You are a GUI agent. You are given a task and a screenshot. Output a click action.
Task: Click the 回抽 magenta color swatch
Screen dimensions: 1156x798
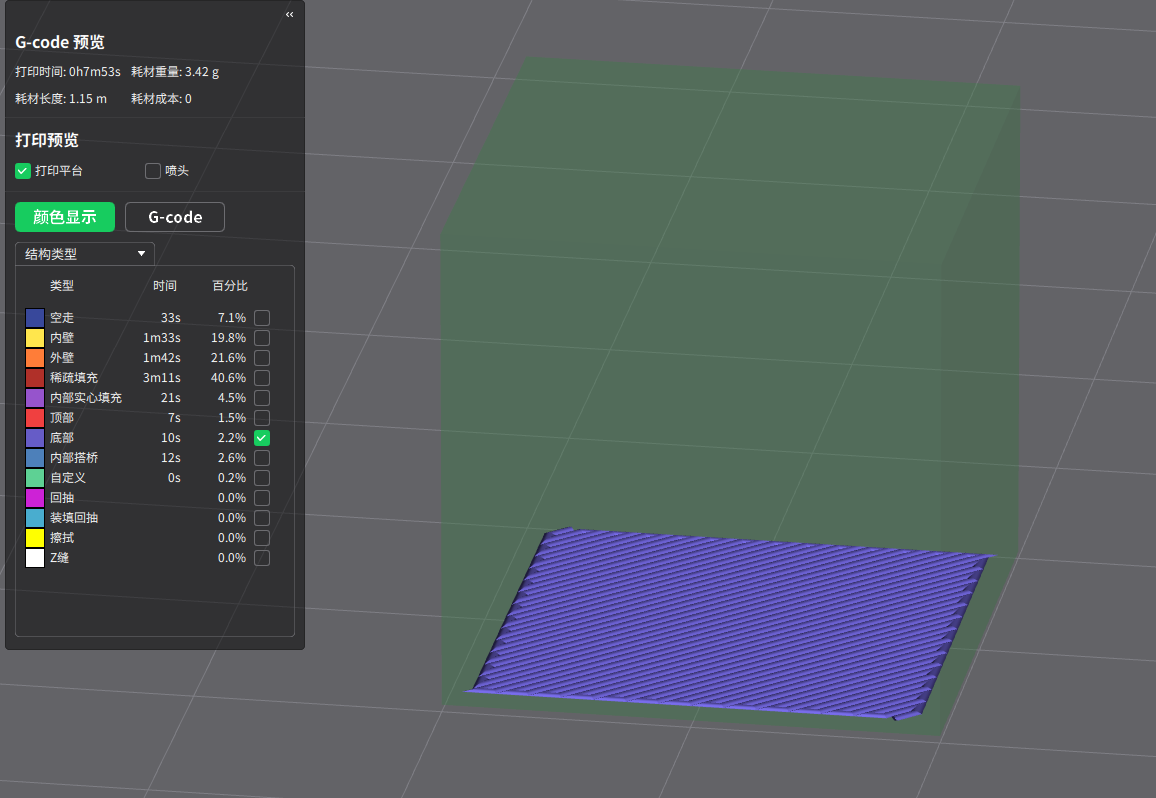pyautogui.click(x=35, y=498)
